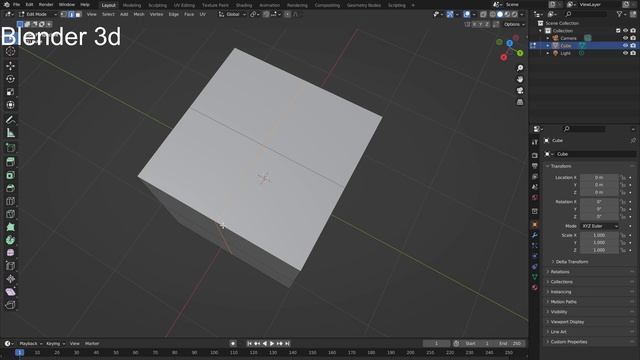
Task: Toggle visibility eye of Light in outliner
Action: [625, 53]
